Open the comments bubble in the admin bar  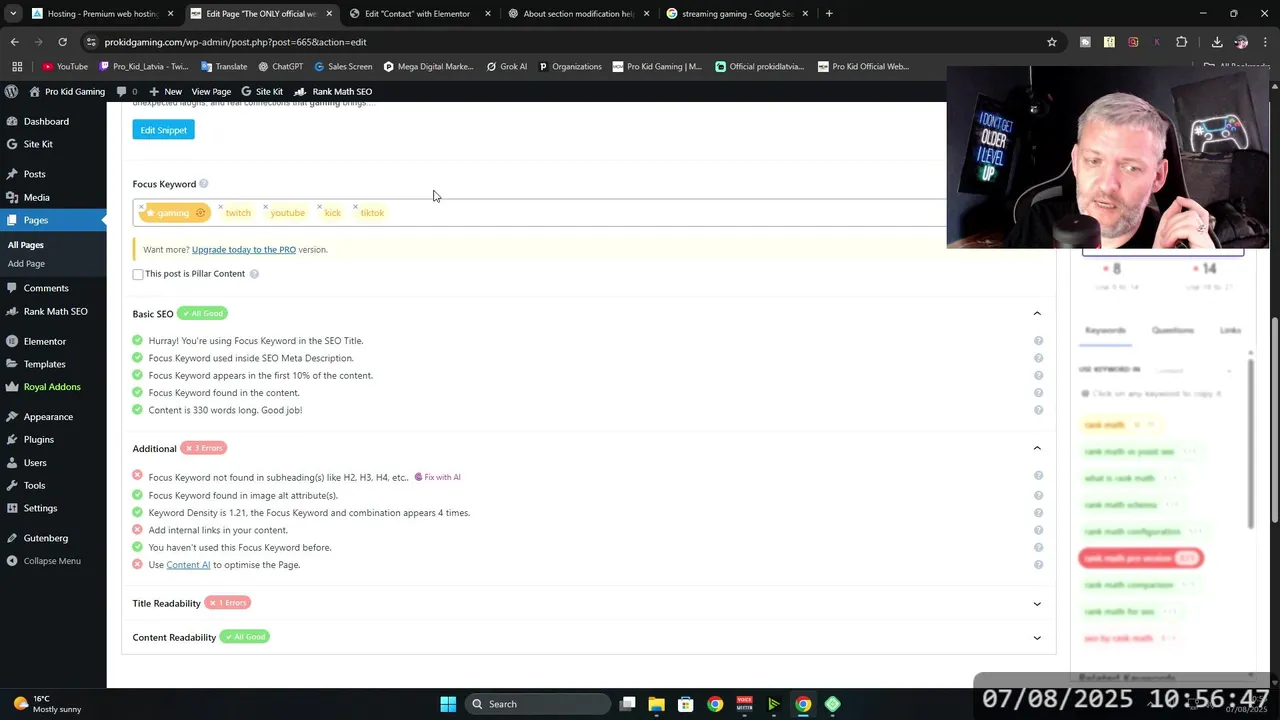tap(121, 91)
